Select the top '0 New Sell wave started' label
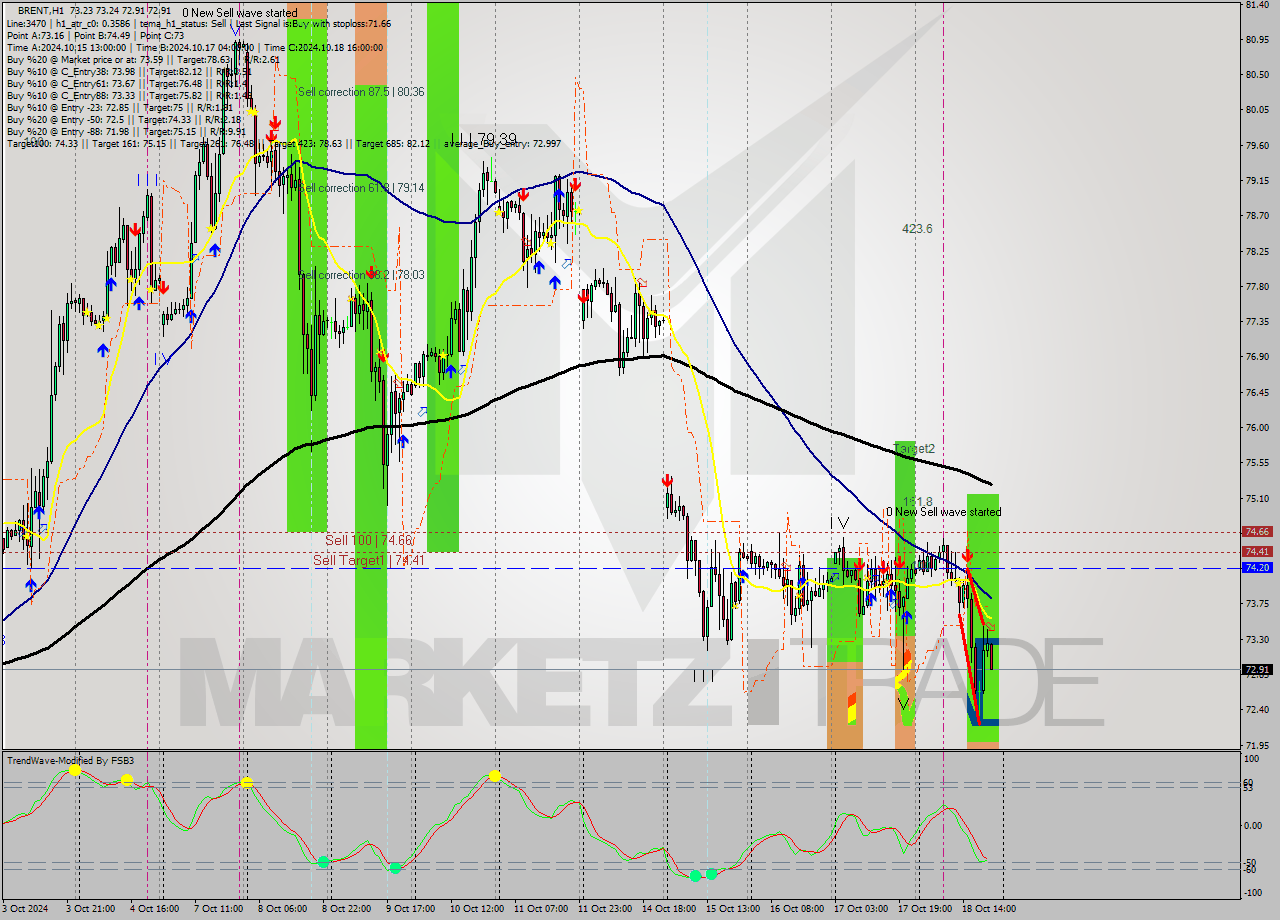Viewport: 1280px width, 920px height. tap(239, 13)
